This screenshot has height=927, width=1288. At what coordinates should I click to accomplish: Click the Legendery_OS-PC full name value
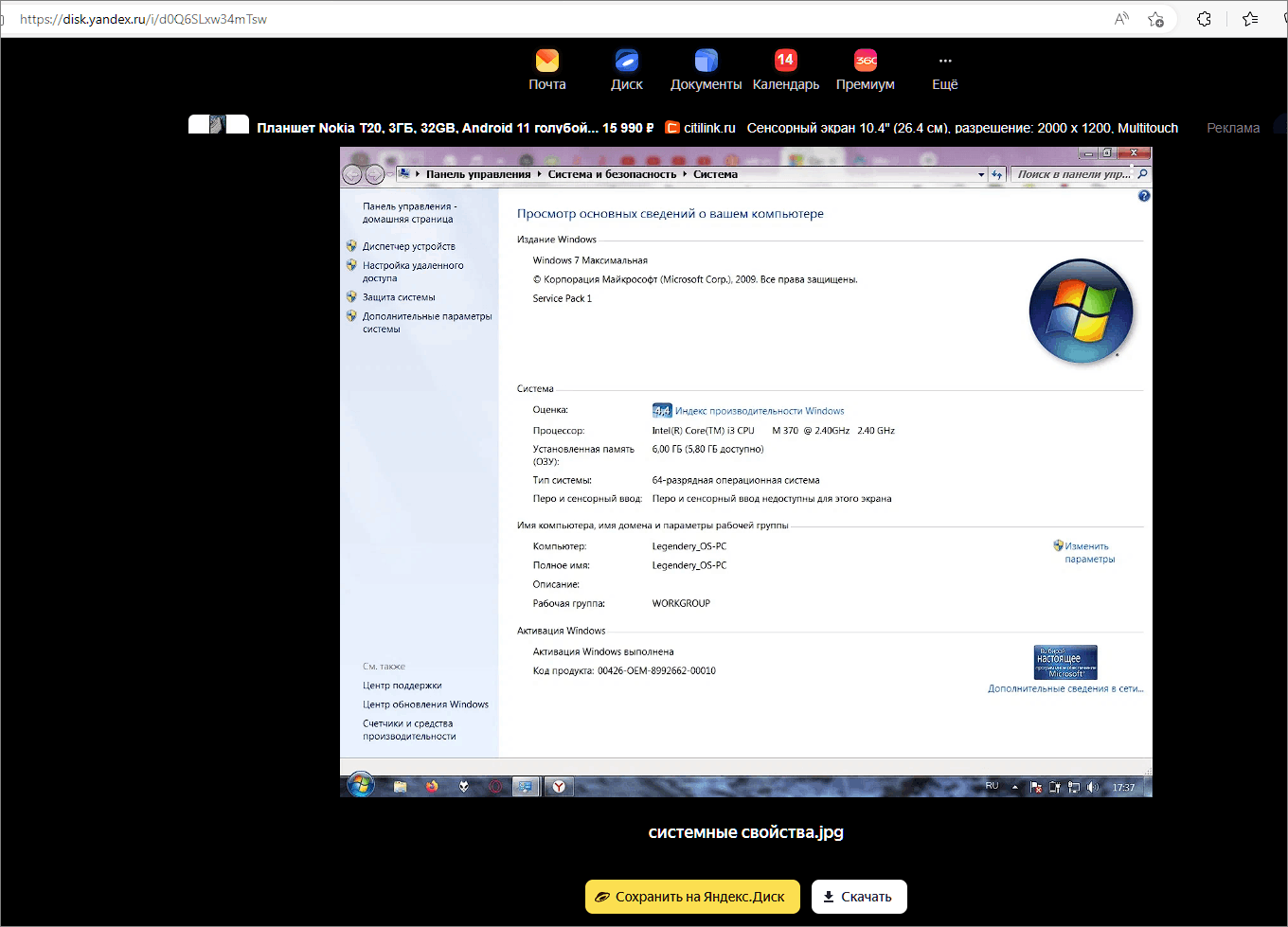[x=689, y=565]
